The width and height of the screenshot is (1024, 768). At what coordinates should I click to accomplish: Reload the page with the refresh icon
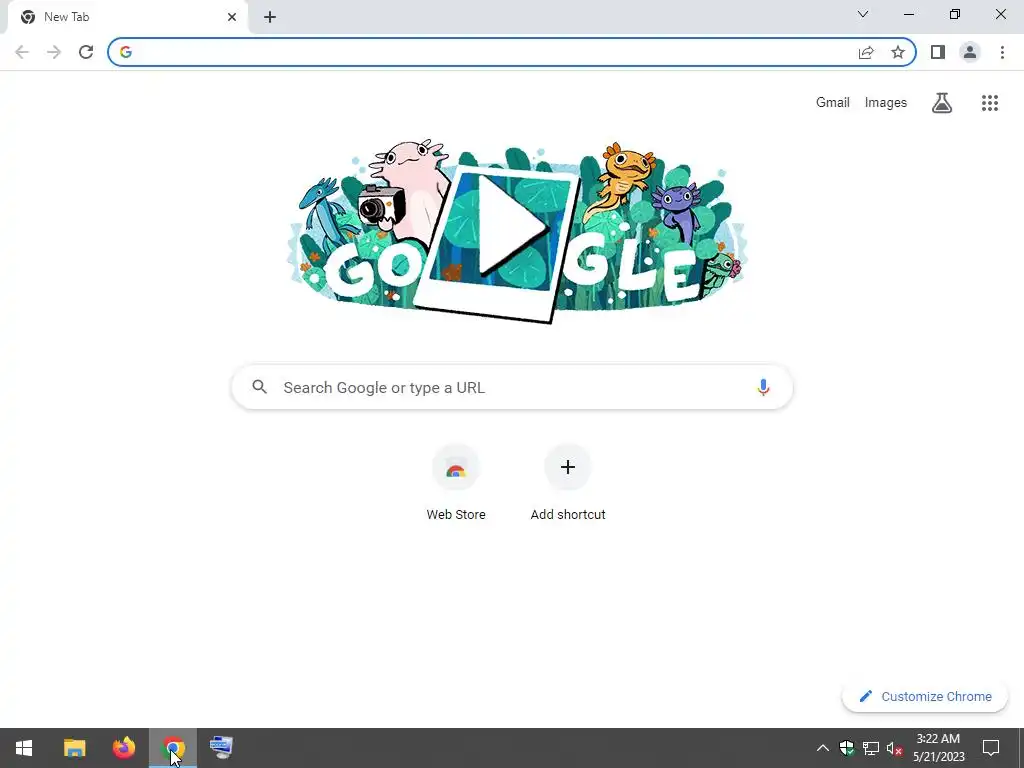pyautogui.click(x=86, y=52)
